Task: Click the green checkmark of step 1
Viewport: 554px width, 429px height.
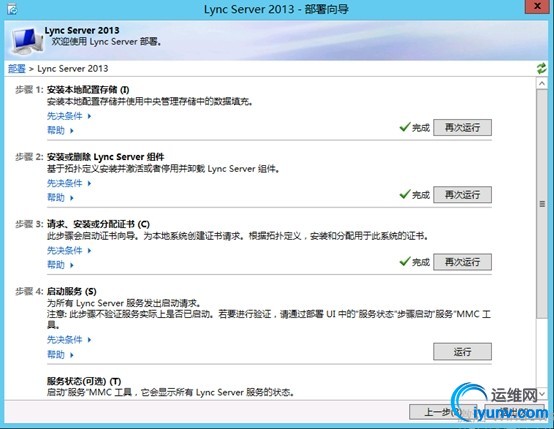Action: pos(405,127)
